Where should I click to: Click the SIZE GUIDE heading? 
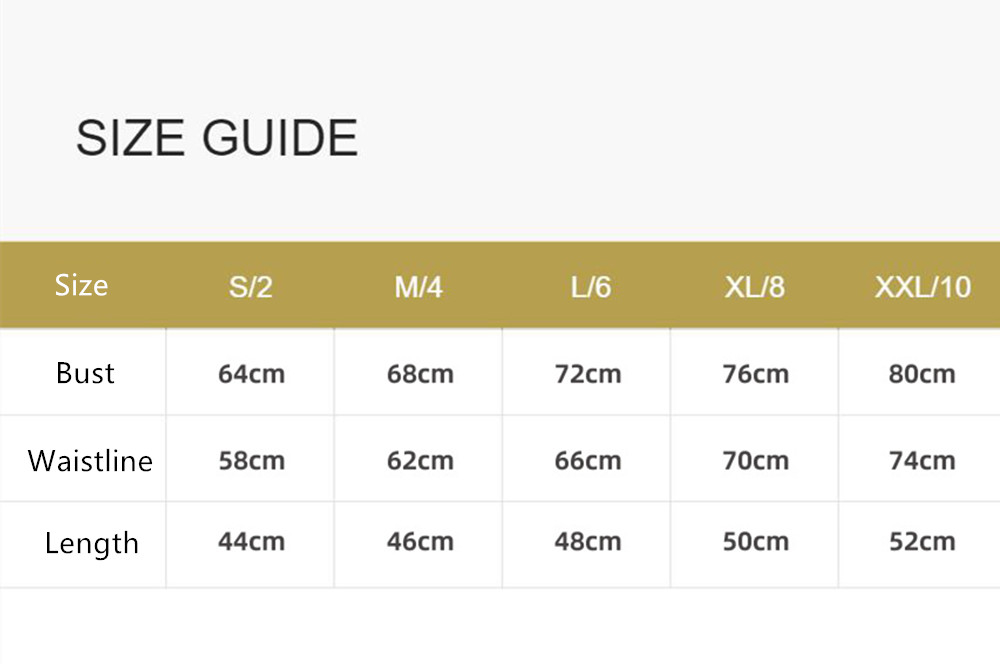217,138
